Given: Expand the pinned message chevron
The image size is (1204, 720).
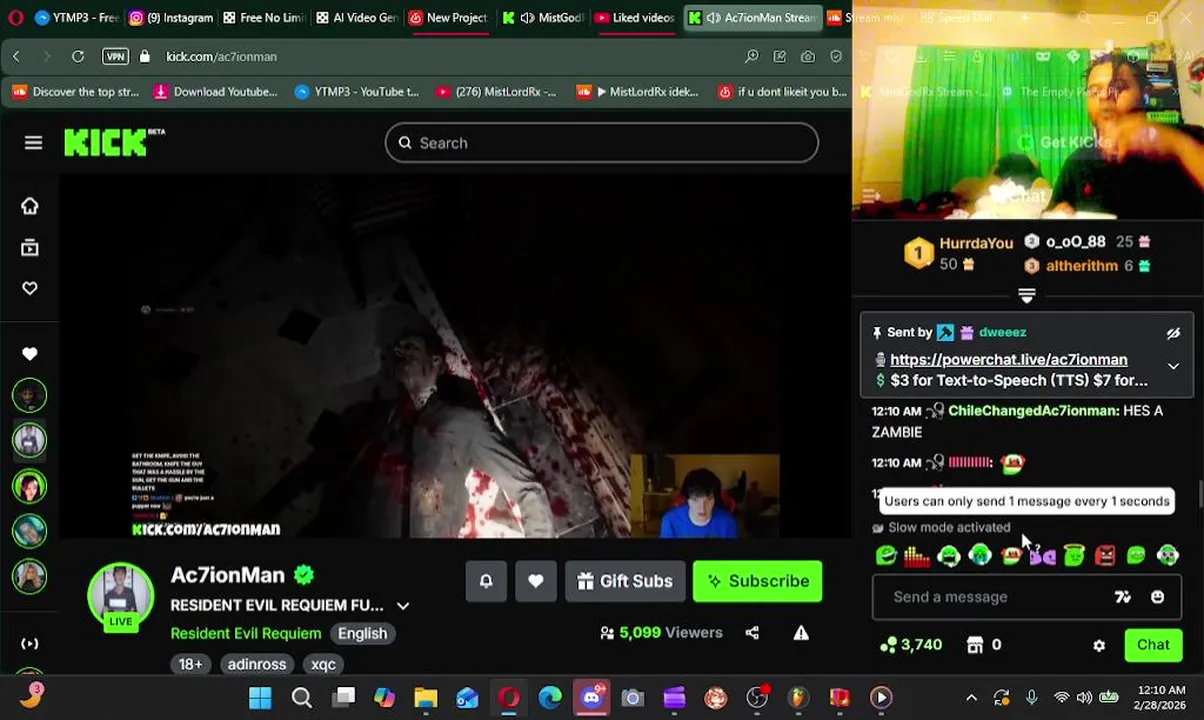Looking at the screenshot, I should click(1173, 367).
